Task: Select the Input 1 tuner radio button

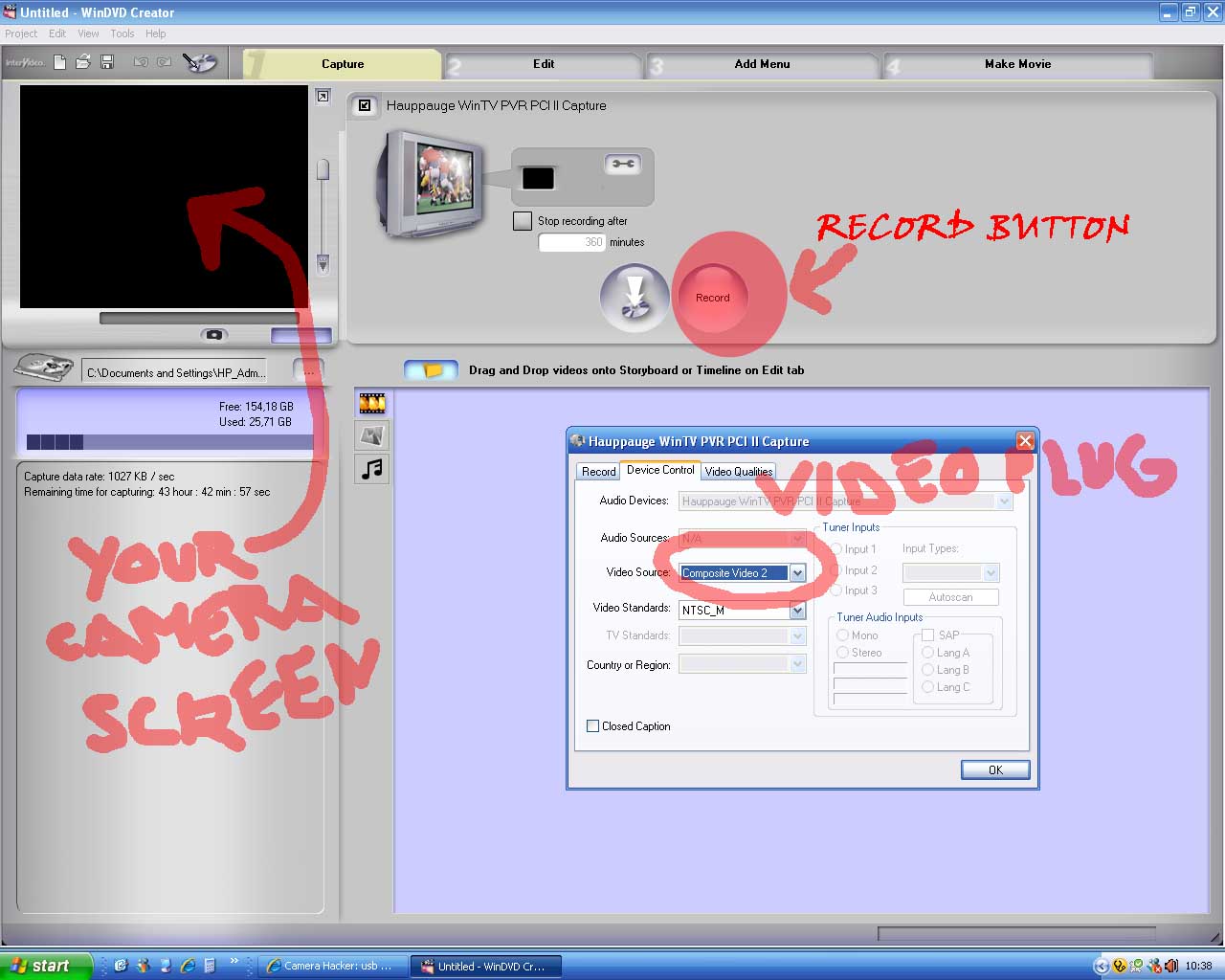Action: pyautogui.click(x=835, y=549)
